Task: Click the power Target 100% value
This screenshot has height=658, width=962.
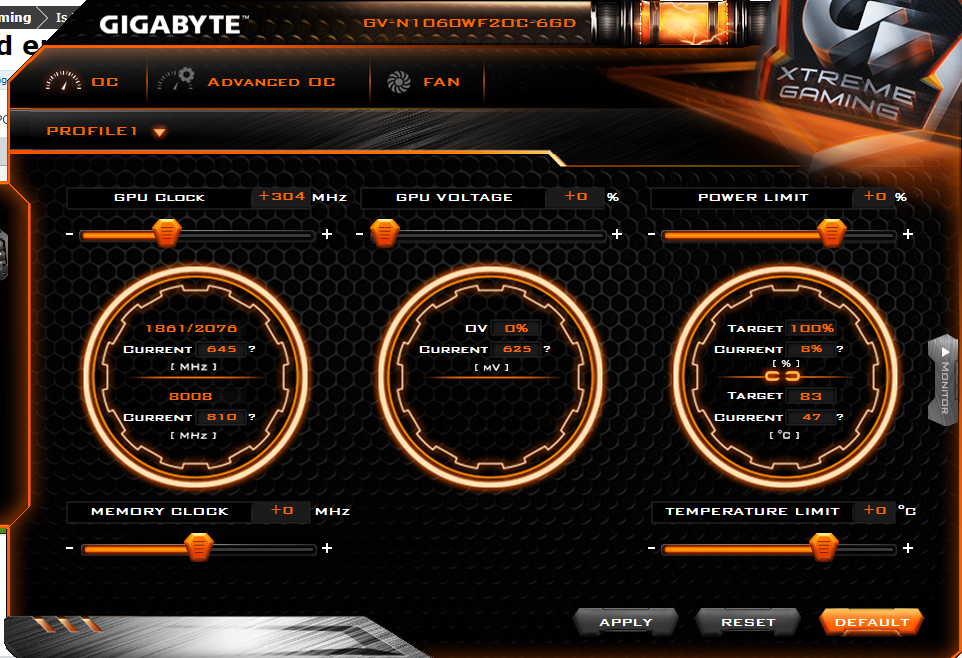Action: coord(812,328)
